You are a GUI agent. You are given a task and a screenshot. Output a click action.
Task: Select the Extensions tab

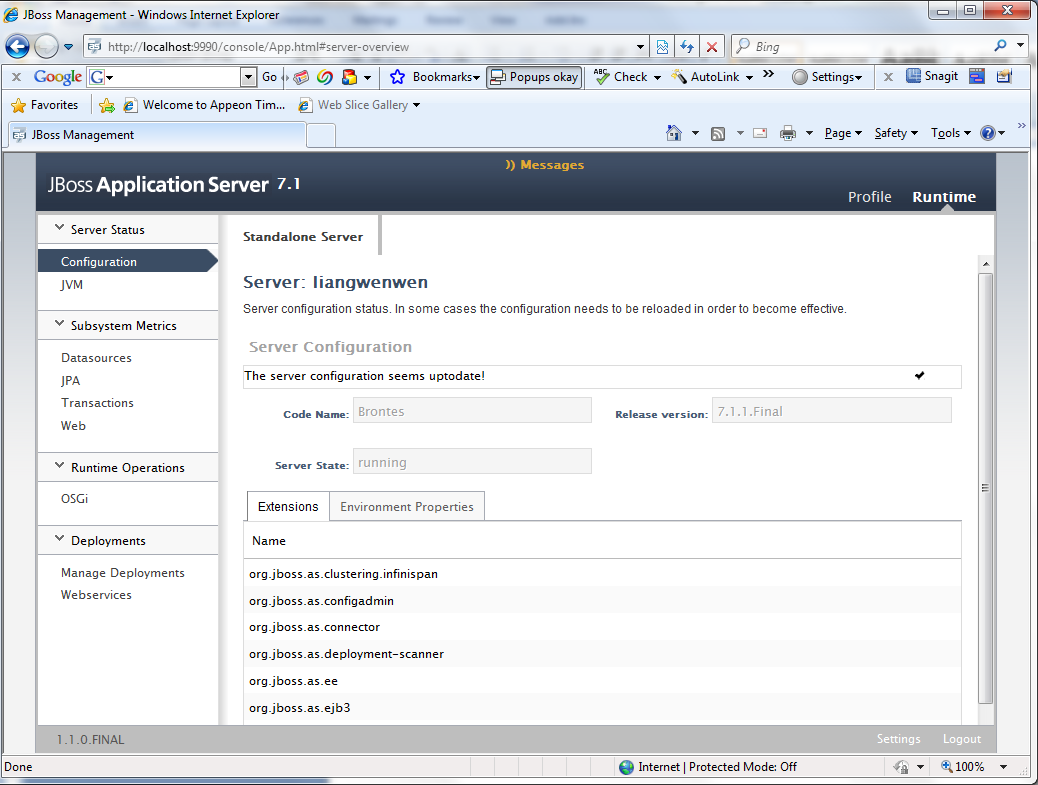pos(288,506)
